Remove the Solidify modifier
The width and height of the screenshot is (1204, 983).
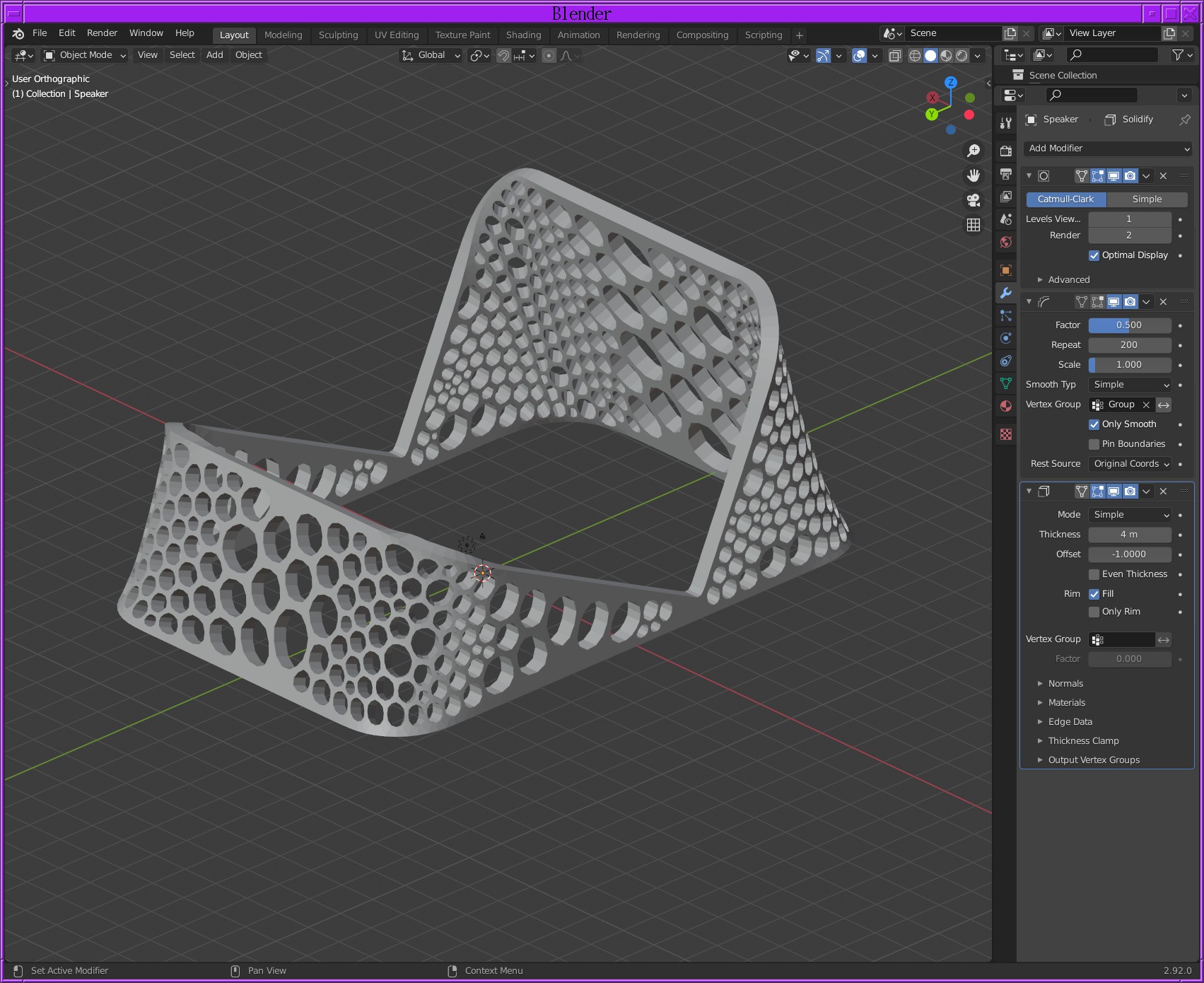1163,491
